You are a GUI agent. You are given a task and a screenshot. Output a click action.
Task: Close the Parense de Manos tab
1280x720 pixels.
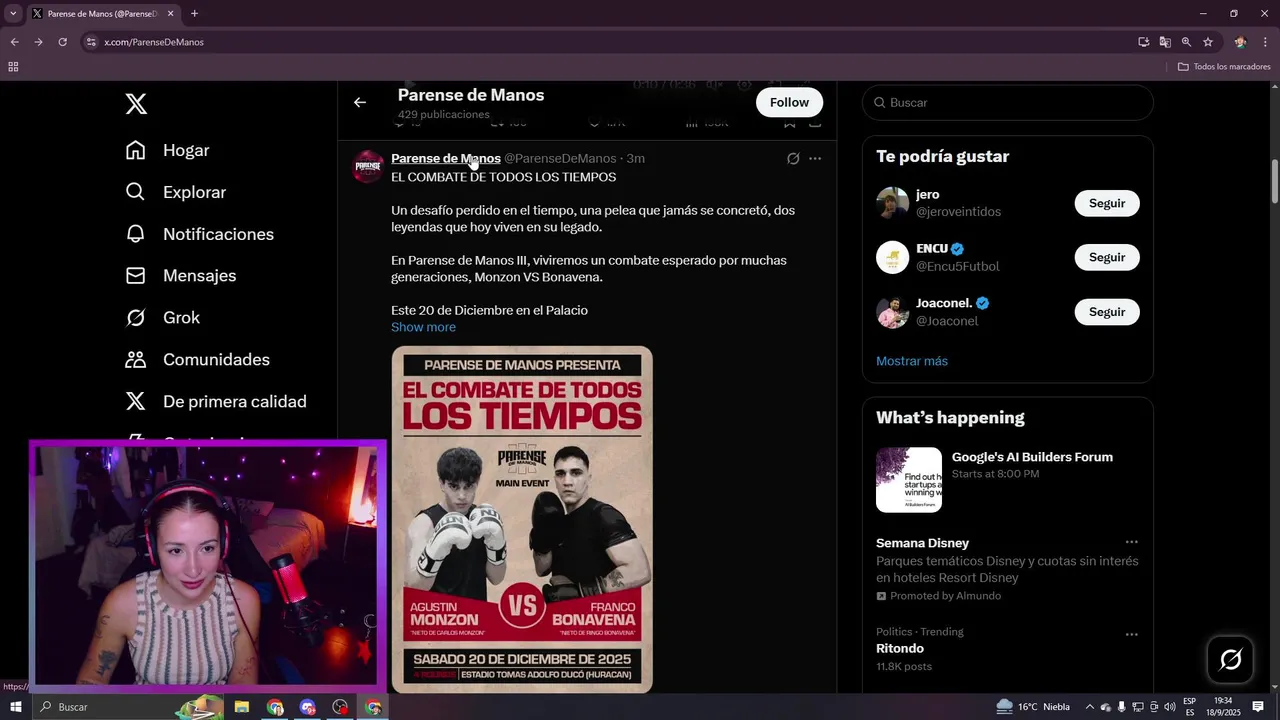[x=170, y=14]
